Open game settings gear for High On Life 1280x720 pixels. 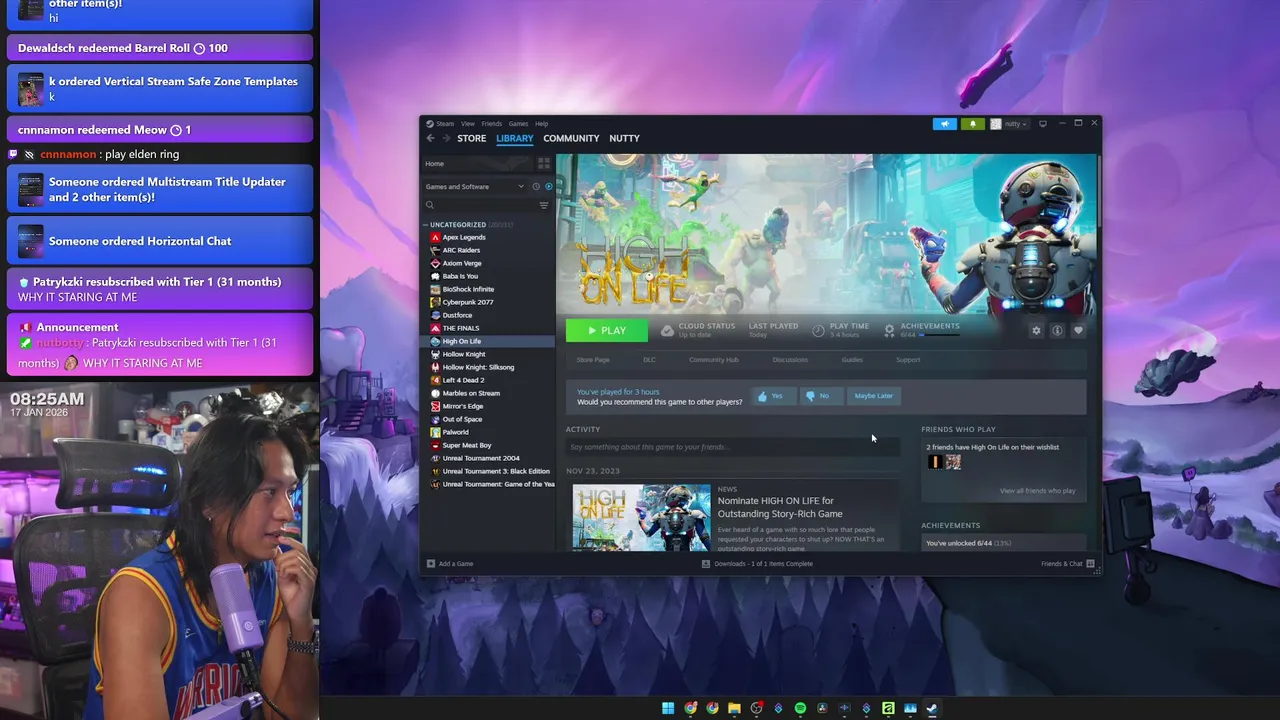pos(1036,330)
